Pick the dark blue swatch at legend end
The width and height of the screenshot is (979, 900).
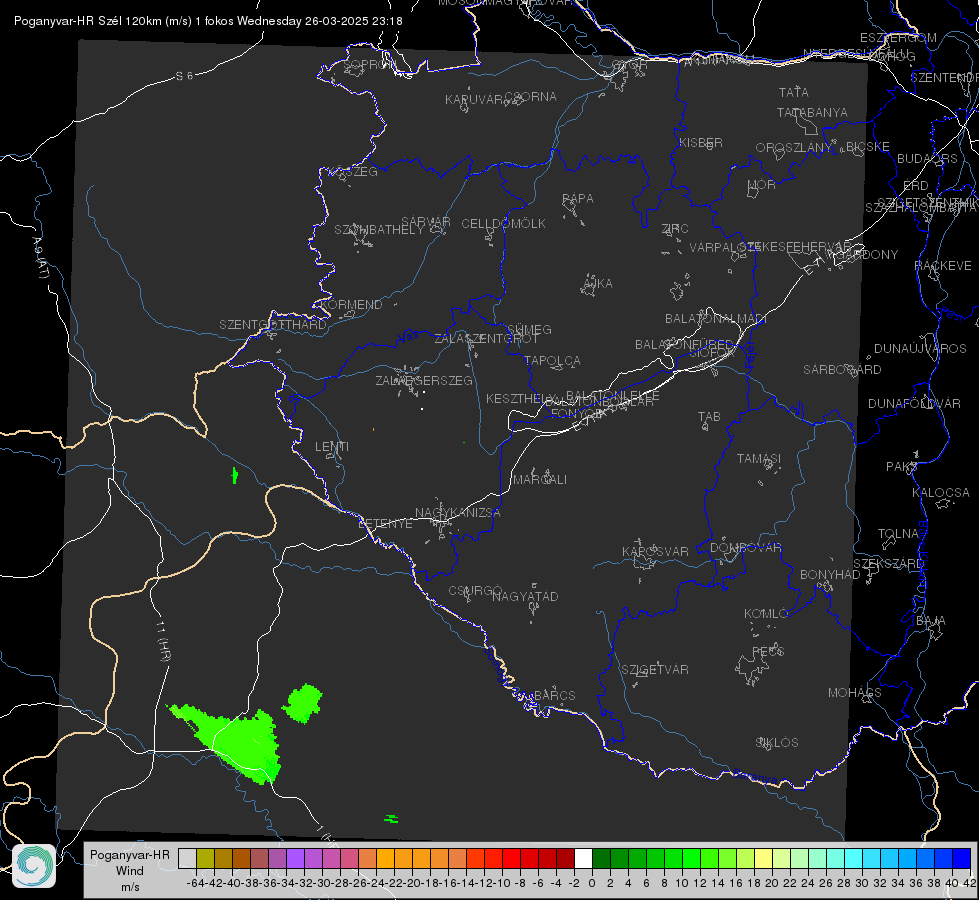[962, 858]
